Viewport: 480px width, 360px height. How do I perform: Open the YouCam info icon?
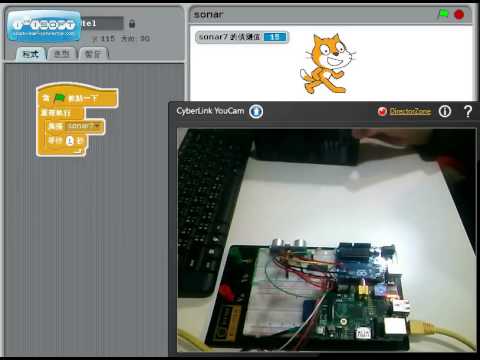445,111
